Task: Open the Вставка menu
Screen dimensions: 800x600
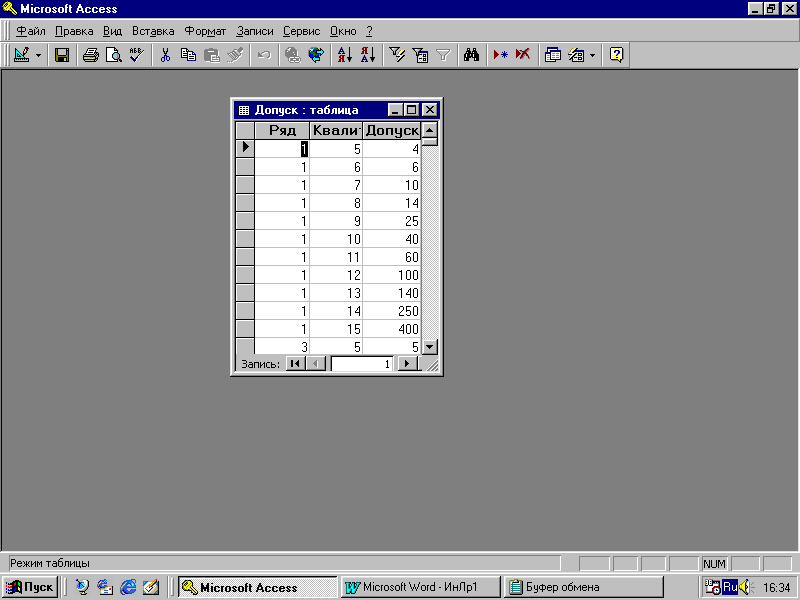Action: coord(153,31)
